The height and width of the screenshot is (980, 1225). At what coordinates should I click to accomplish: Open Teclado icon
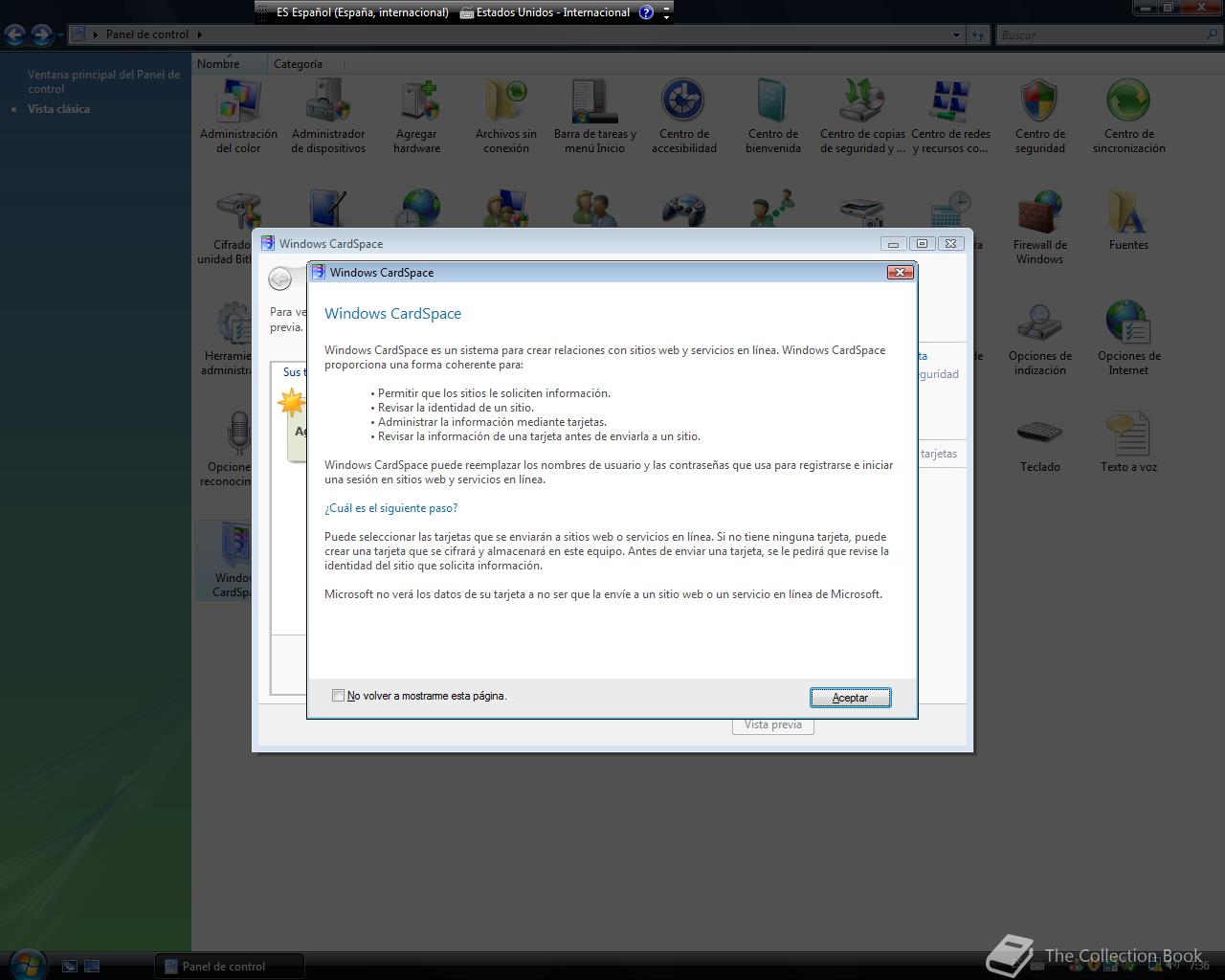(x=1040, y=443)
